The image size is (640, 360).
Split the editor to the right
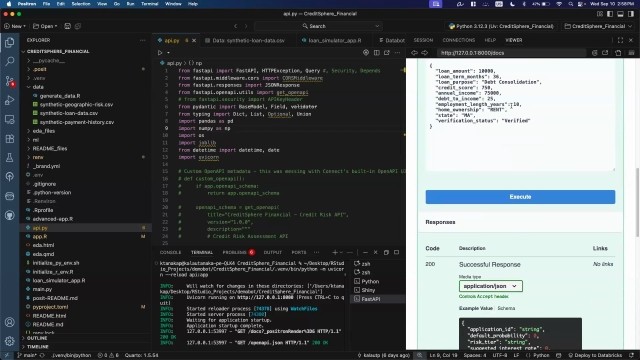[x=376, y=53]
